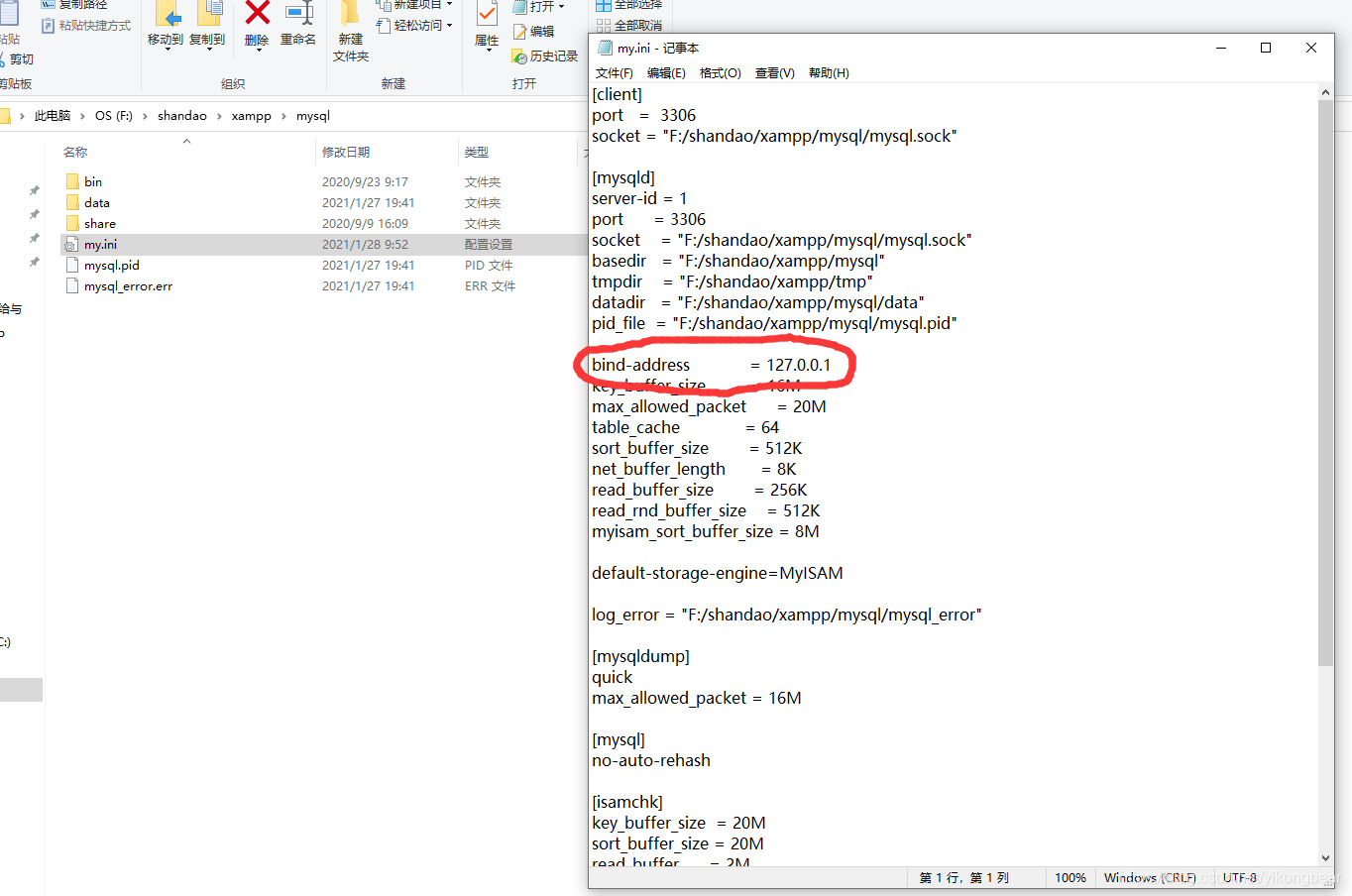Click the 'ERR 文件' type cell
This screenshot has width=1352, height=896.
tap(491, 285)
